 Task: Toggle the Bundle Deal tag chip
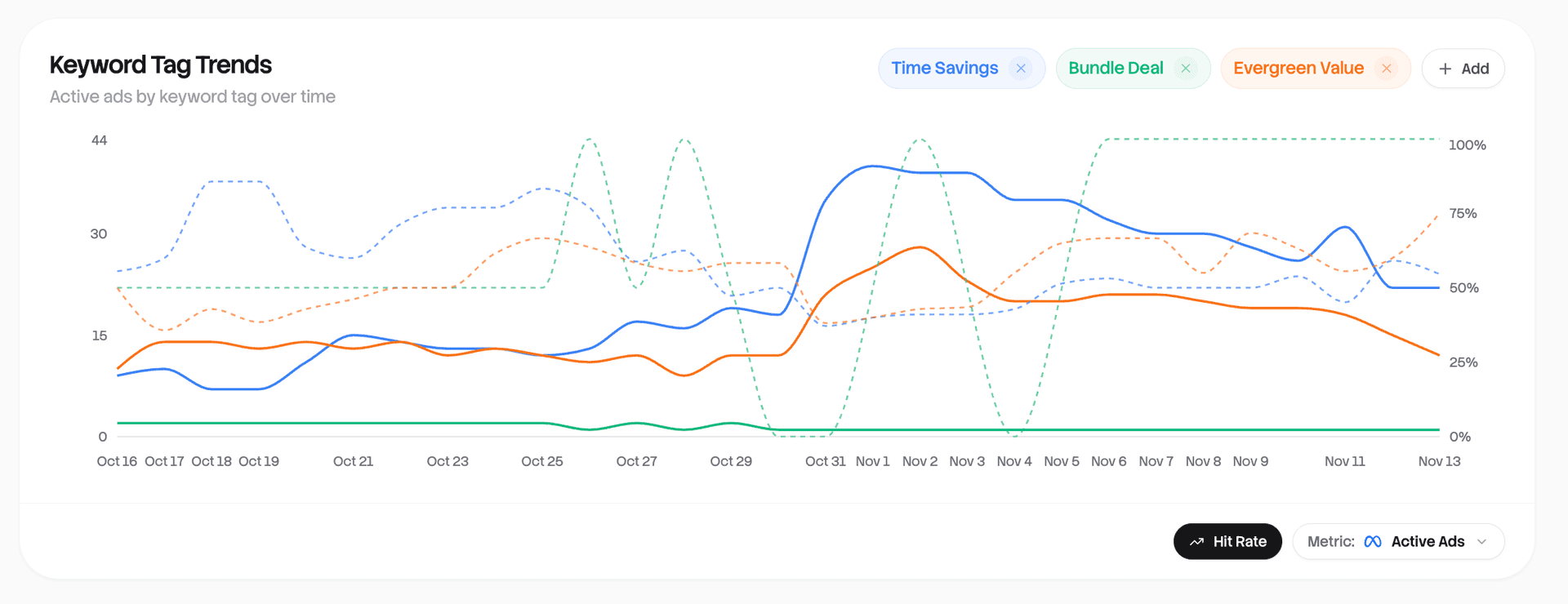tap(1116, 68)
